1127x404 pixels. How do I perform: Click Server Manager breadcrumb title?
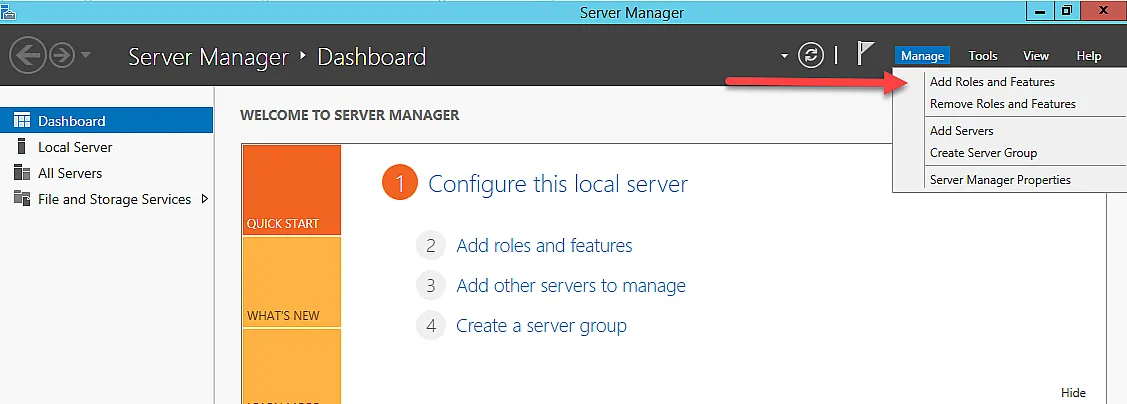208,56
